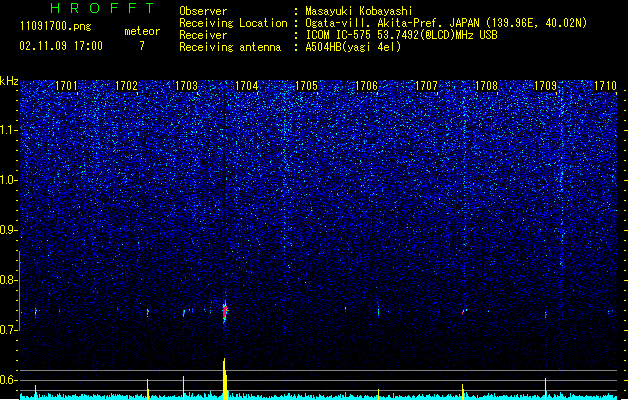Screen dimensions: 629x400
Task: Click the 1.1 kHz axis label
Action: click(x=9, y=130)
